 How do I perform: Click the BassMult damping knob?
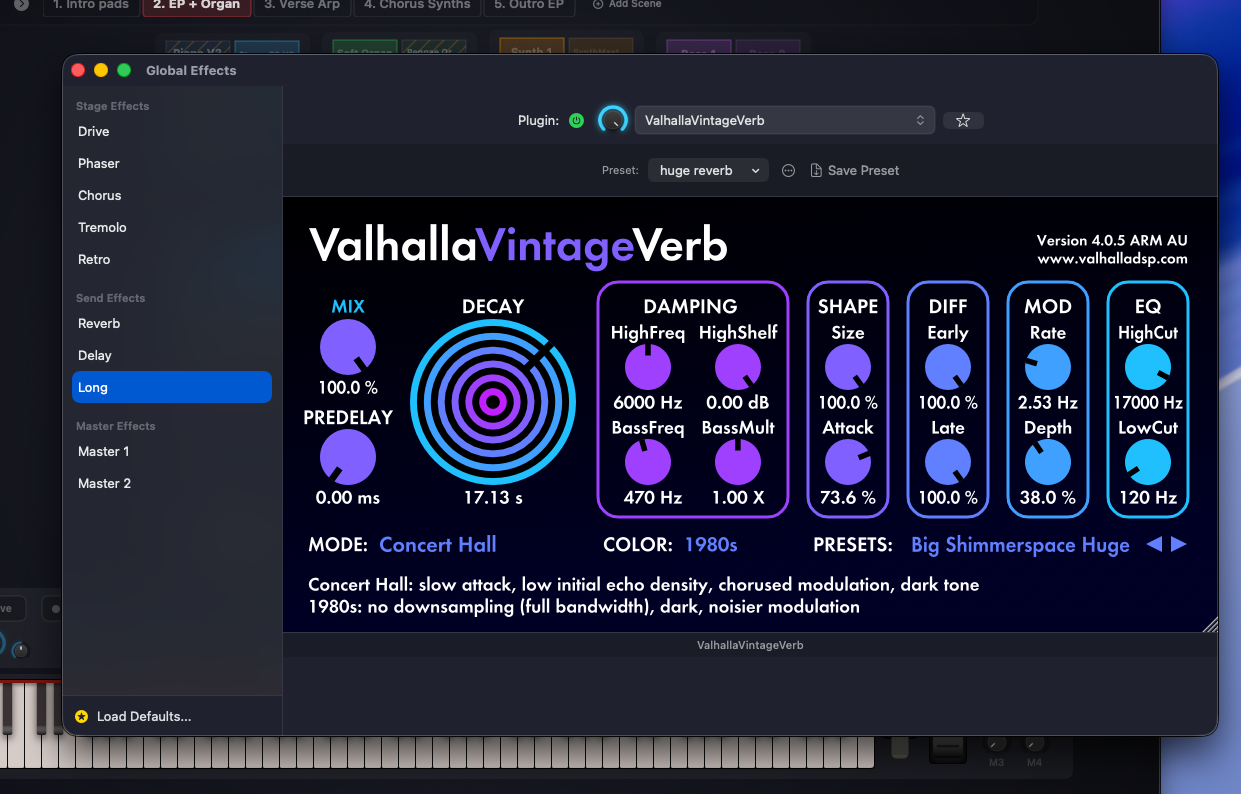(738, 463)
